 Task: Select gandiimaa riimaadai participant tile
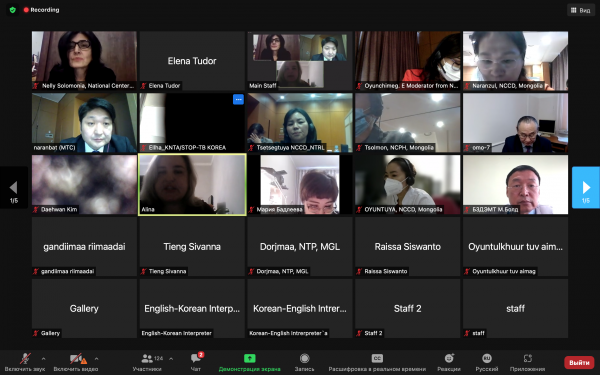84,246
